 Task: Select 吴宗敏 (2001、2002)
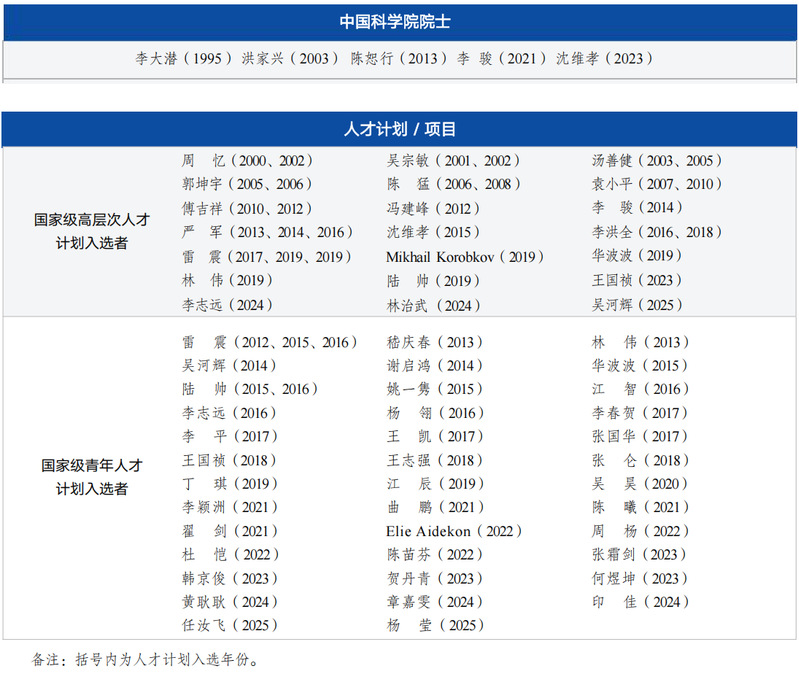click(453, 160)
